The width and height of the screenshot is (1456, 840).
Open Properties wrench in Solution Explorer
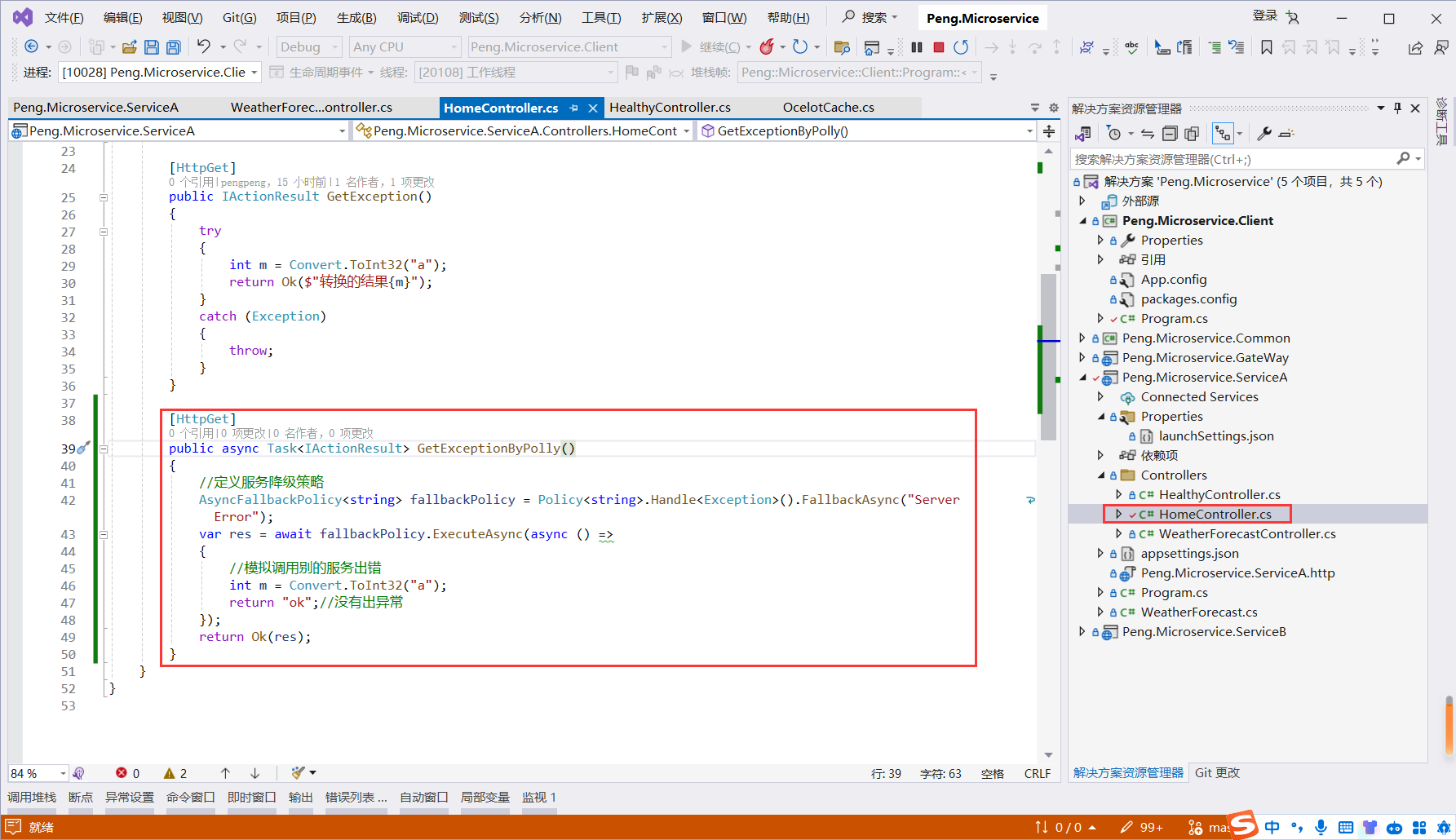tap(1264, 133)
